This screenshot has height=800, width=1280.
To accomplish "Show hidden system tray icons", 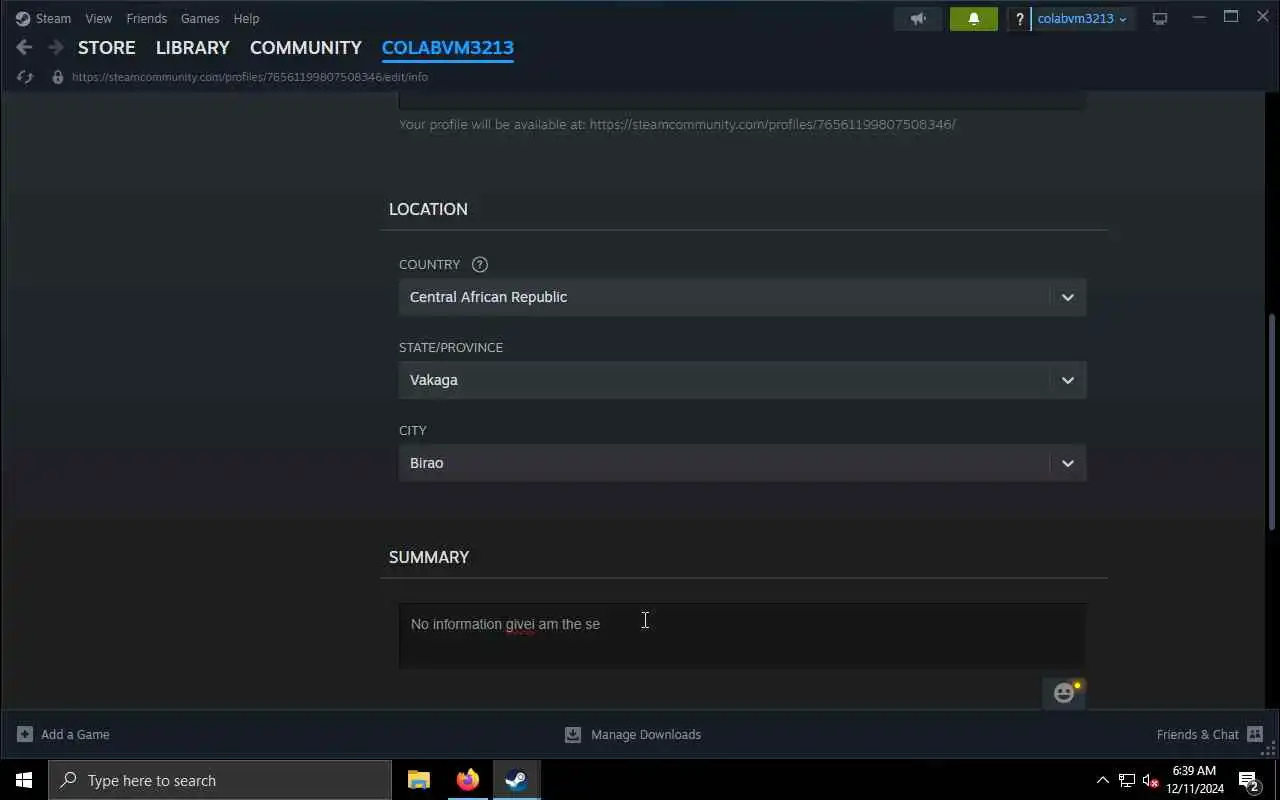I will 1103,780.
